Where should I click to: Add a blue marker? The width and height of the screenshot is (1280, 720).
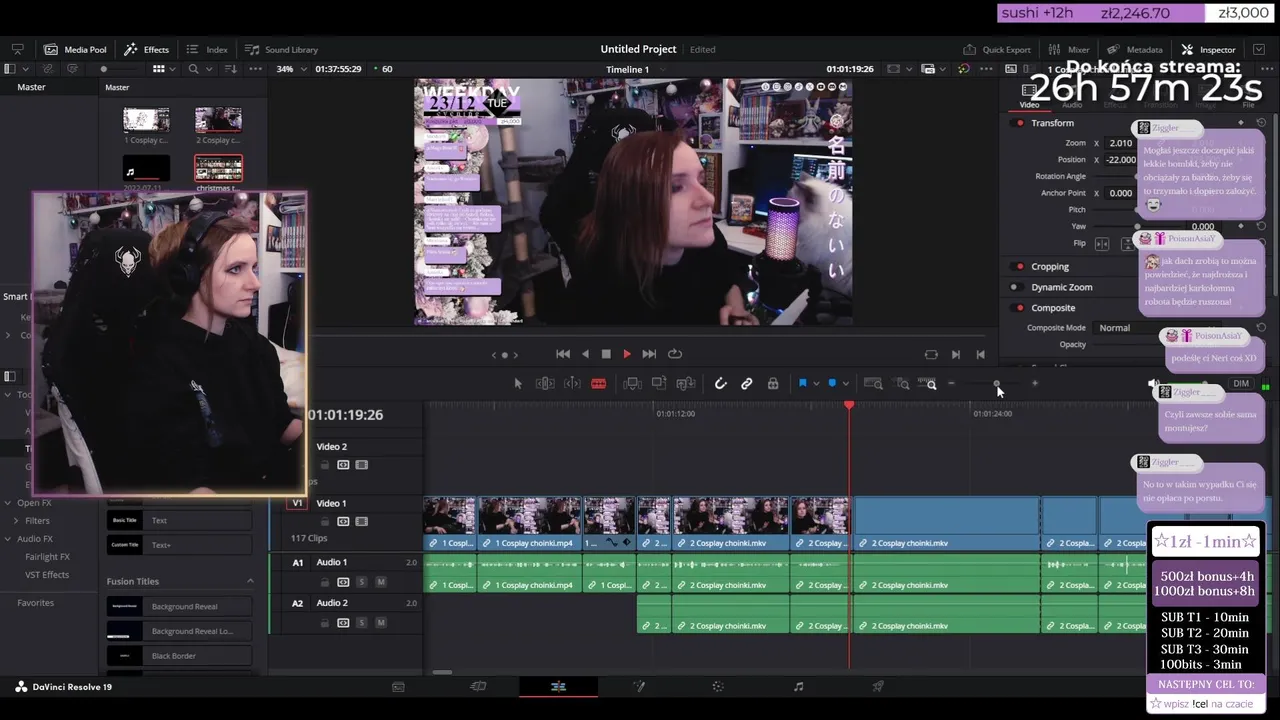tap(832, 384)
